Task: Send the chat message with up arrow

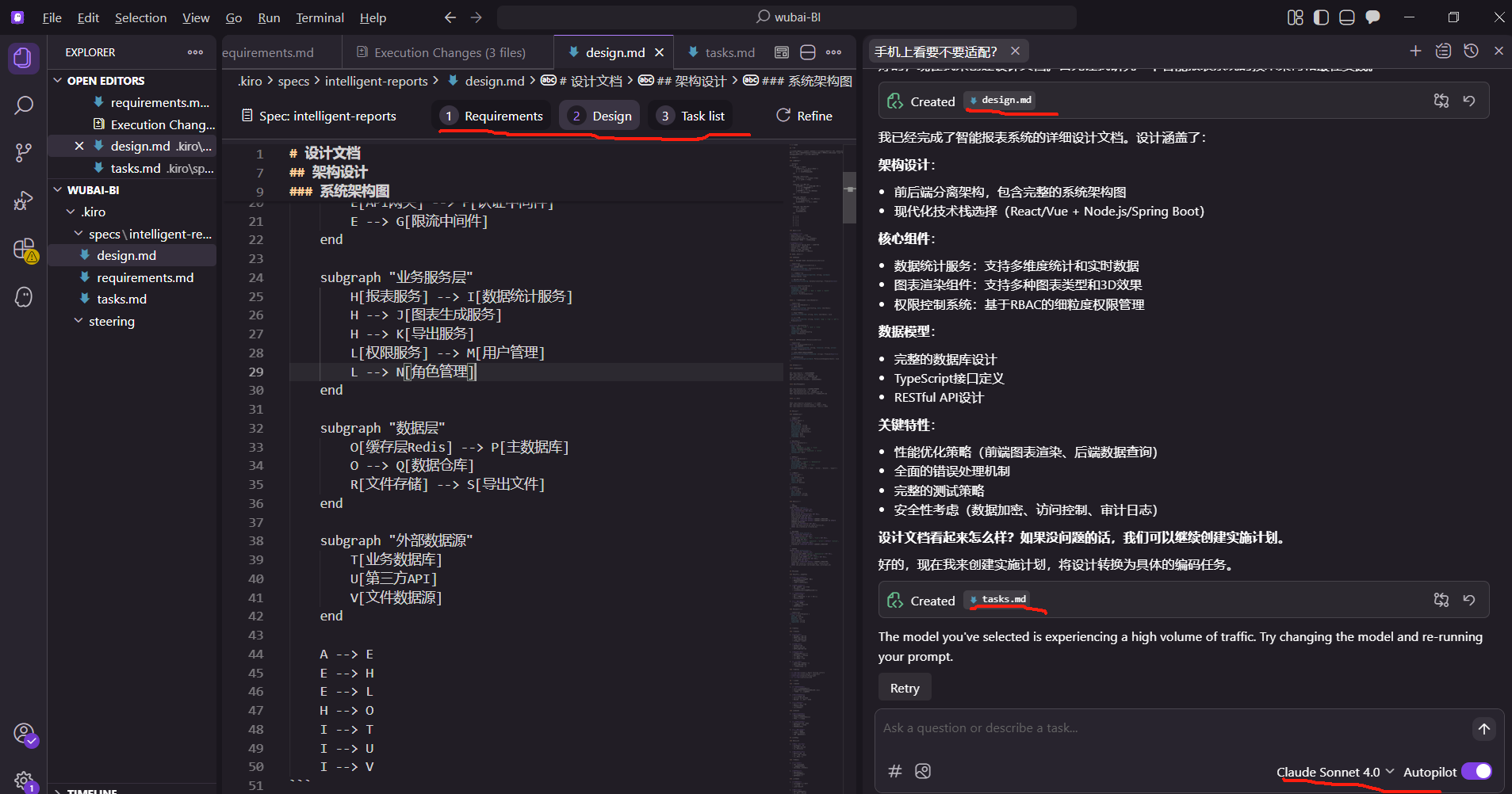Action: [x=1484, y=729]
